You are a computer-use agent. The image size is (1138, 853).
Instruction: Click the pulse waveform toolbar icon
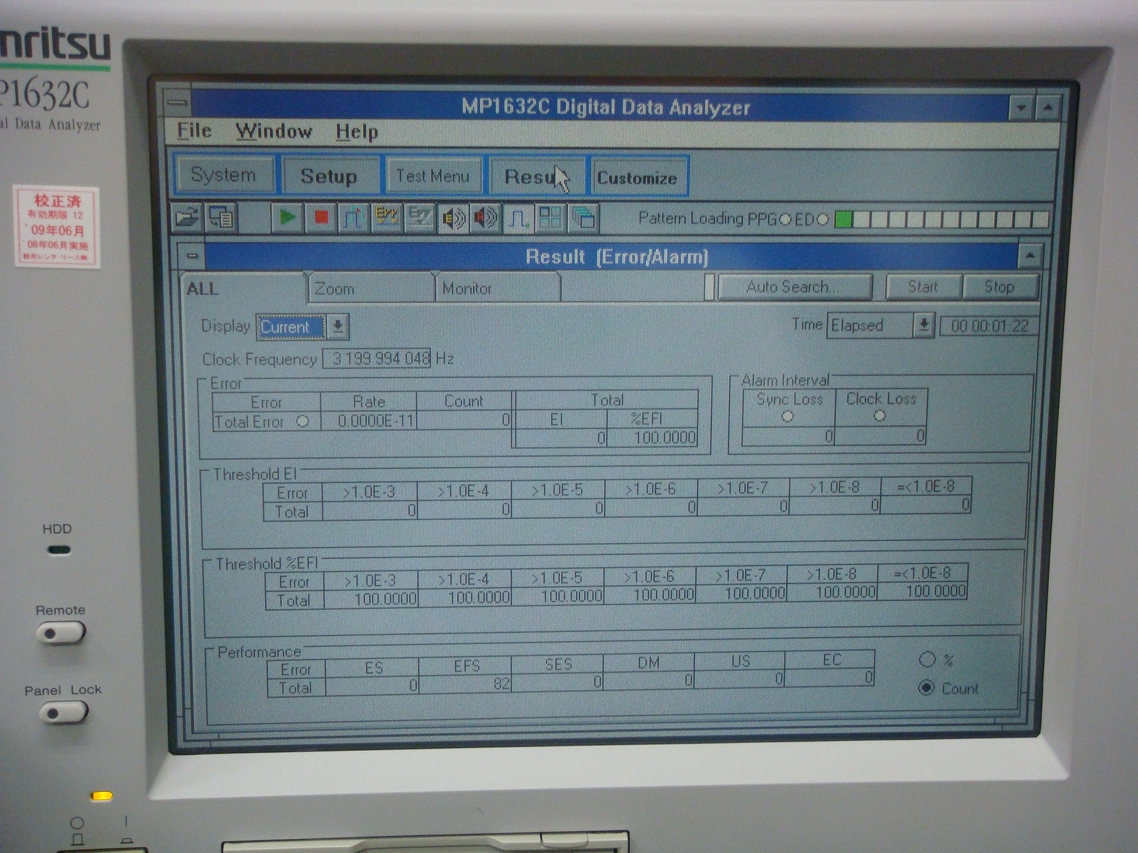tap(518, 217)
